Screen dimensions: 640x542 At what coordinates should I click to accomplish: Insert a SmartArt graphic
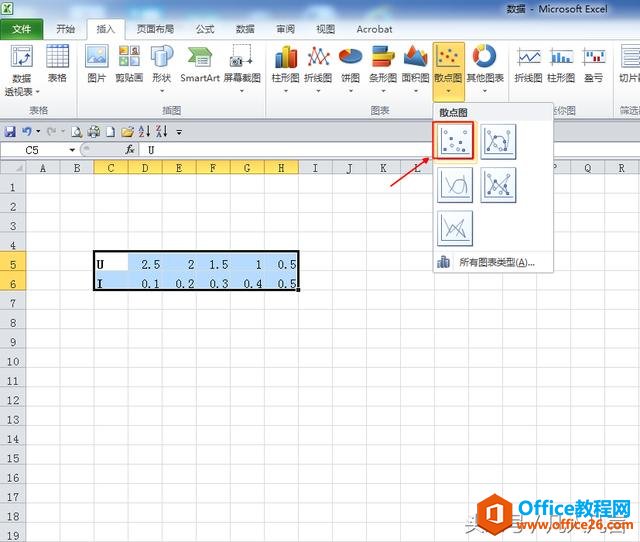[x=200, y=64]
